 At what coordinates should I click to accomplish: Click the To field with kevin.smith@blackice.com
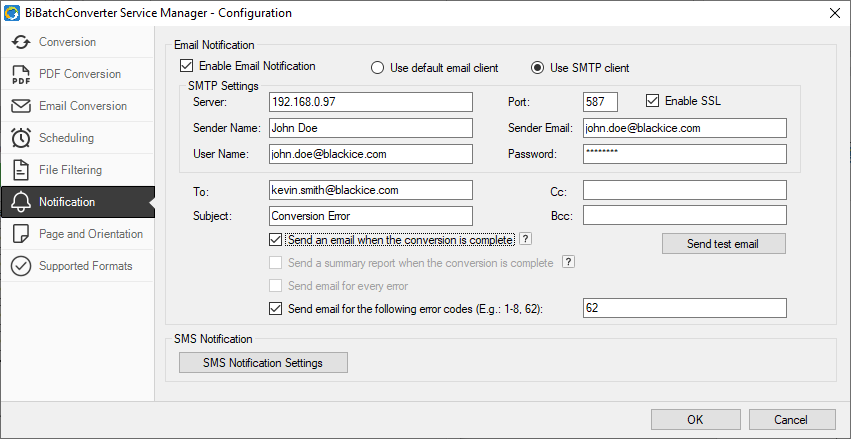[371, 190]
